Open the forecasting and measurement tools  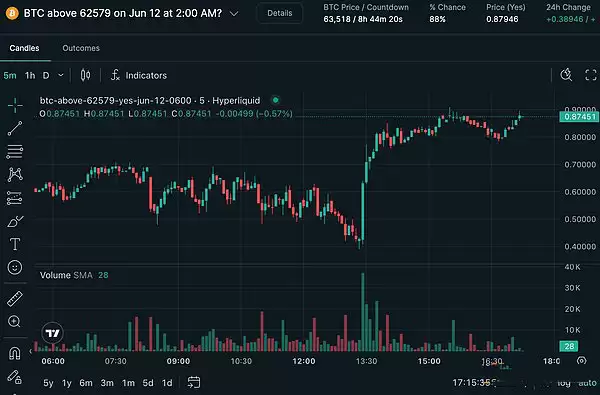tap(15, 198)
